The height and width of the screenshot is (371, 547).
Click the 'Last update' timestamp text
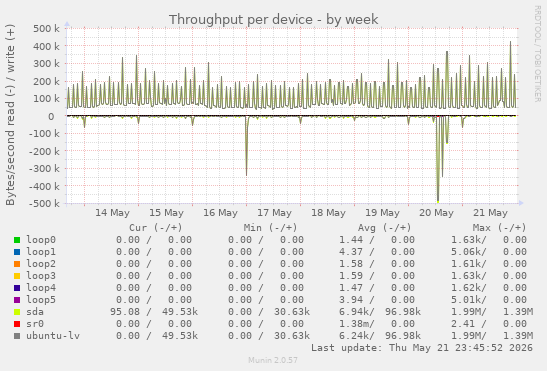422,348
